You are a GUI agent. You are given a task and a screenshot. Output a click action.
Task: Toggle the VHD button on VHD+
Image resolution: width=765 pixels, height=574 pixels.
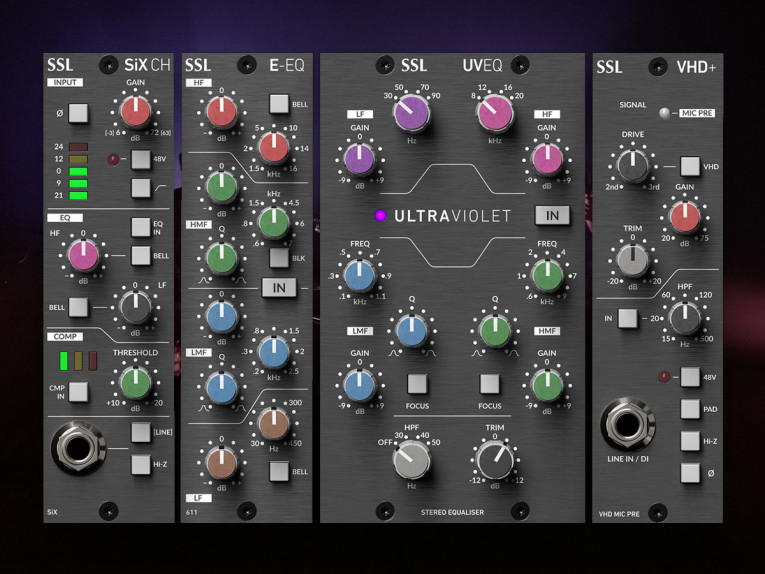690,166
